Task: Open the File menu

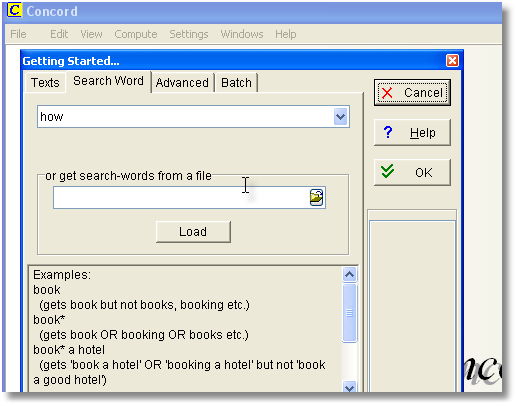Action: (x=18, y=34)
